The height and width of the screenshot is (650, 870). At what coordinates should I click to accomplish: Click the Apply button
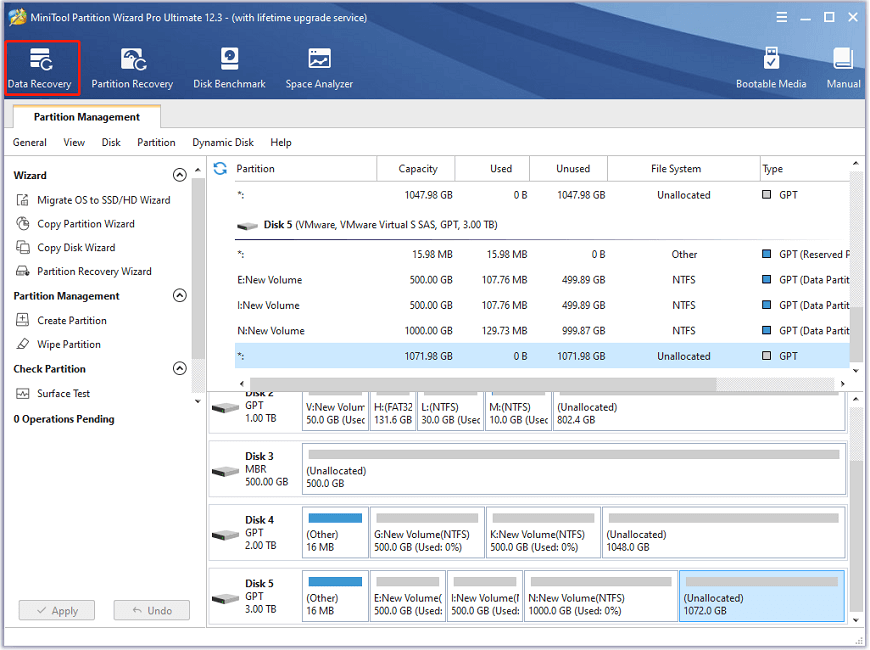pos(57,611)
